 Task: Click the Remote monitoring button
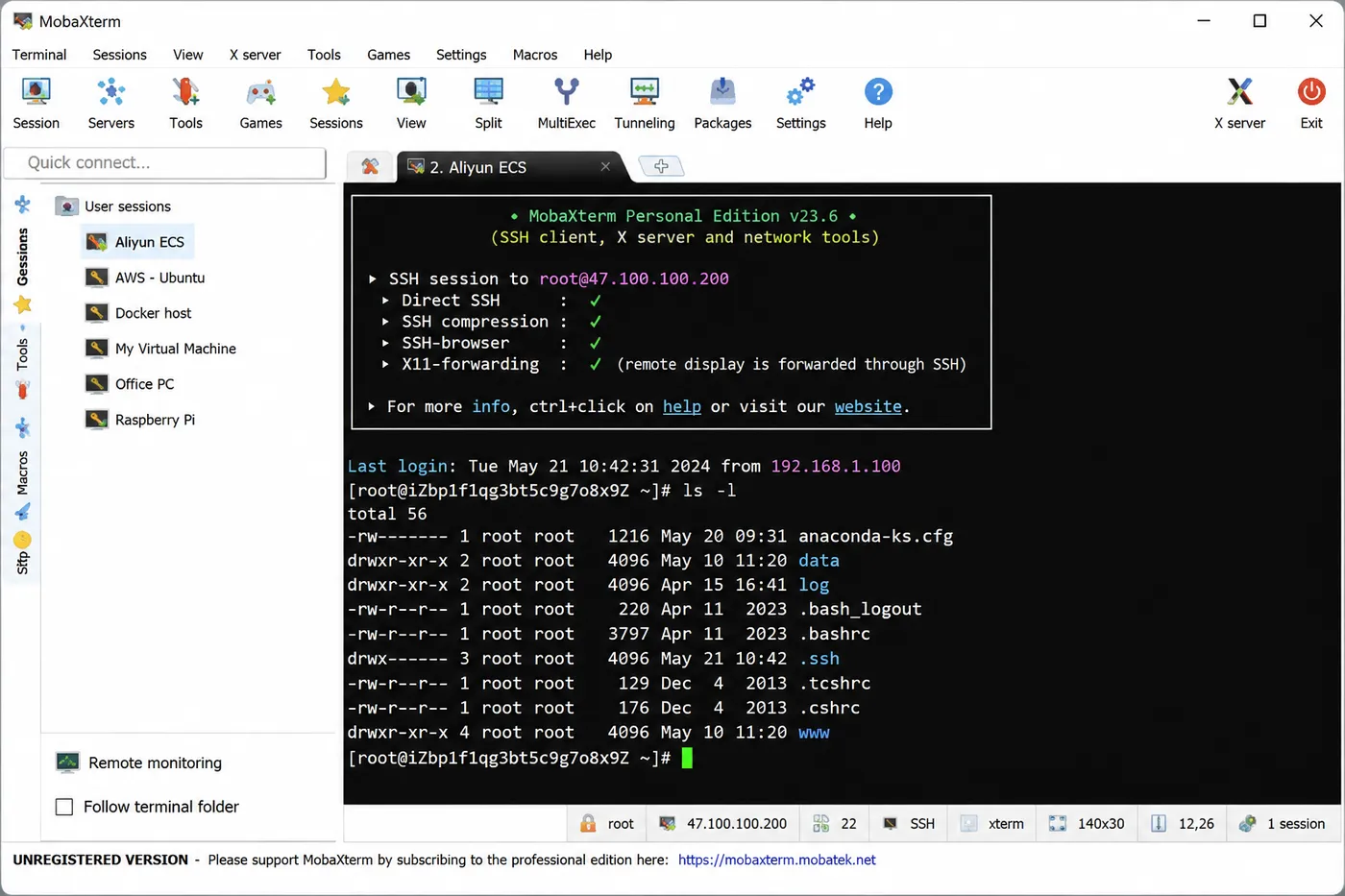pyautogui.click(x=139, y=763)
